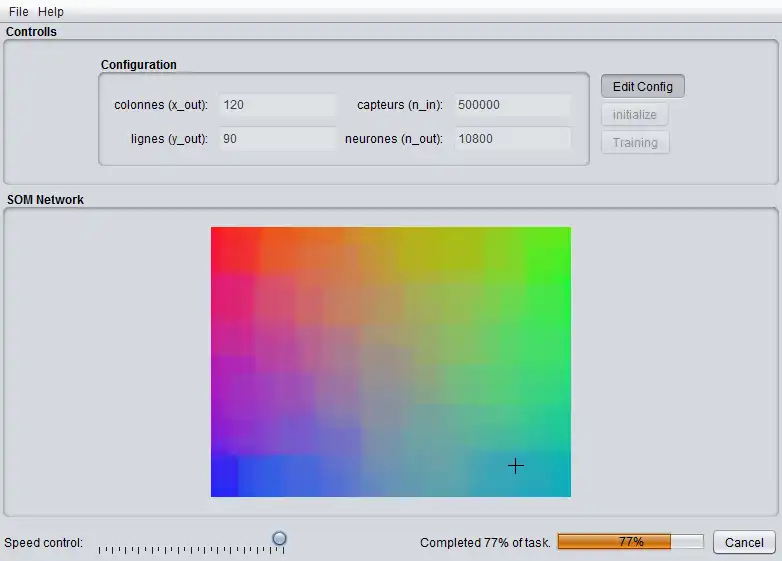
Task: Click the "SOM Network" panel title
Action: [x=45, y=199]
